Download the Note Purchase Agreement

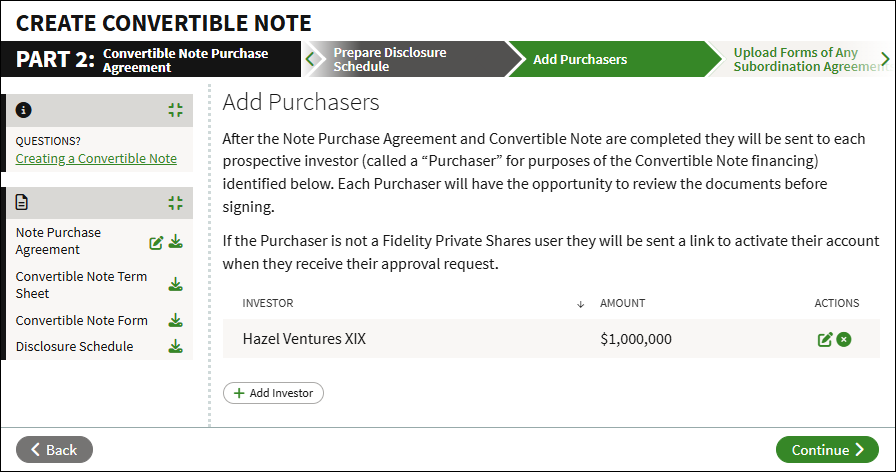[x=176, y=242]
